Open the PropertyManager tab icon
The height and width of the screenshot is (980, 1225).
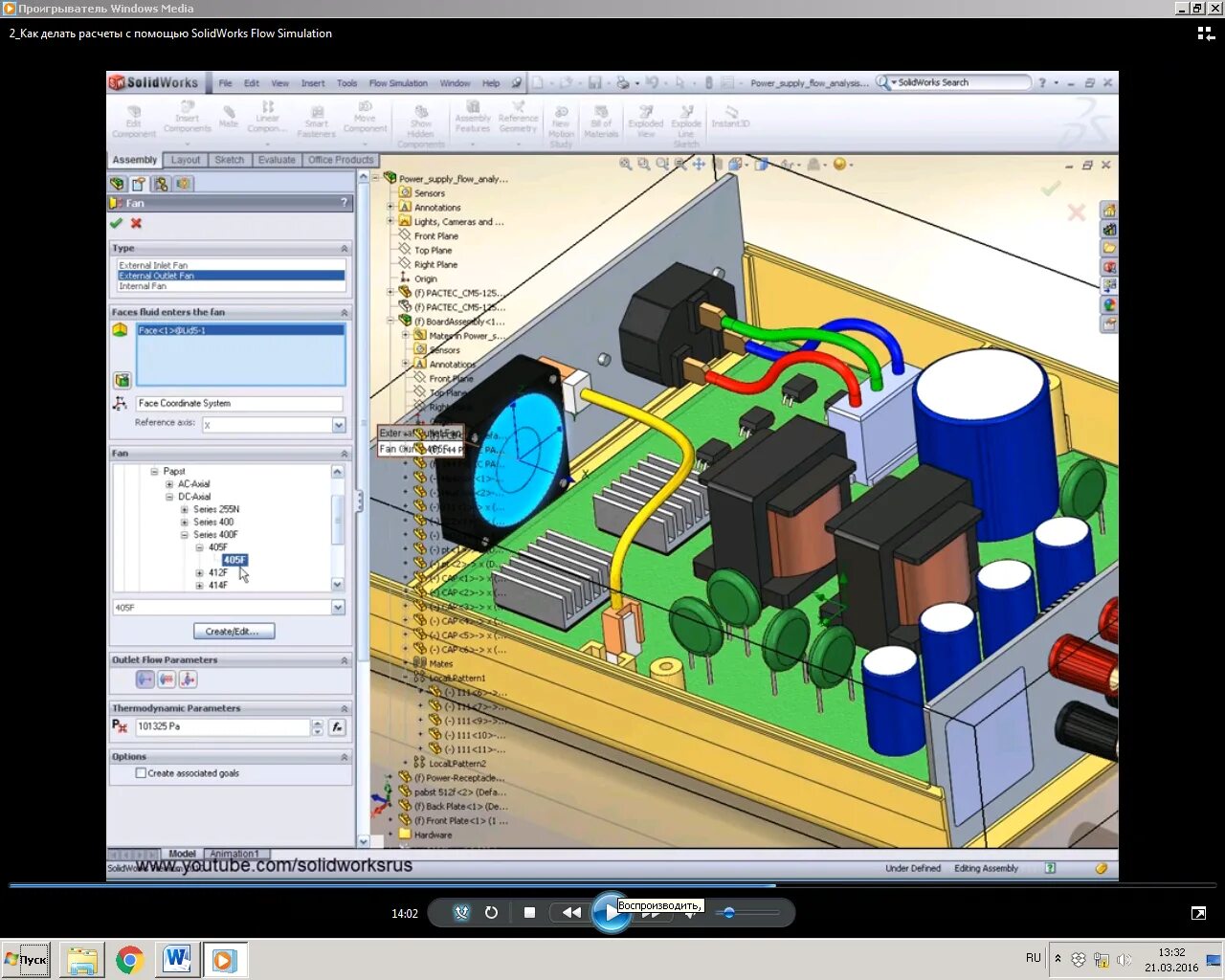(x=139, y=184)
